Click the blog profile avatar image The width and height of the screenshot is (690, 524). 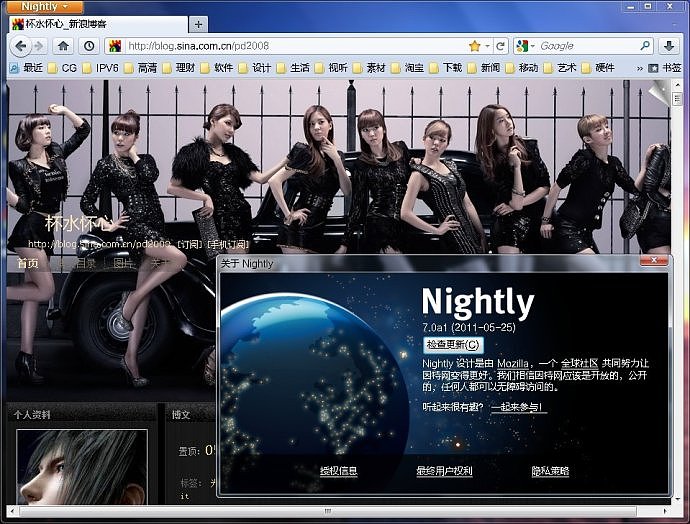[82, 467]
